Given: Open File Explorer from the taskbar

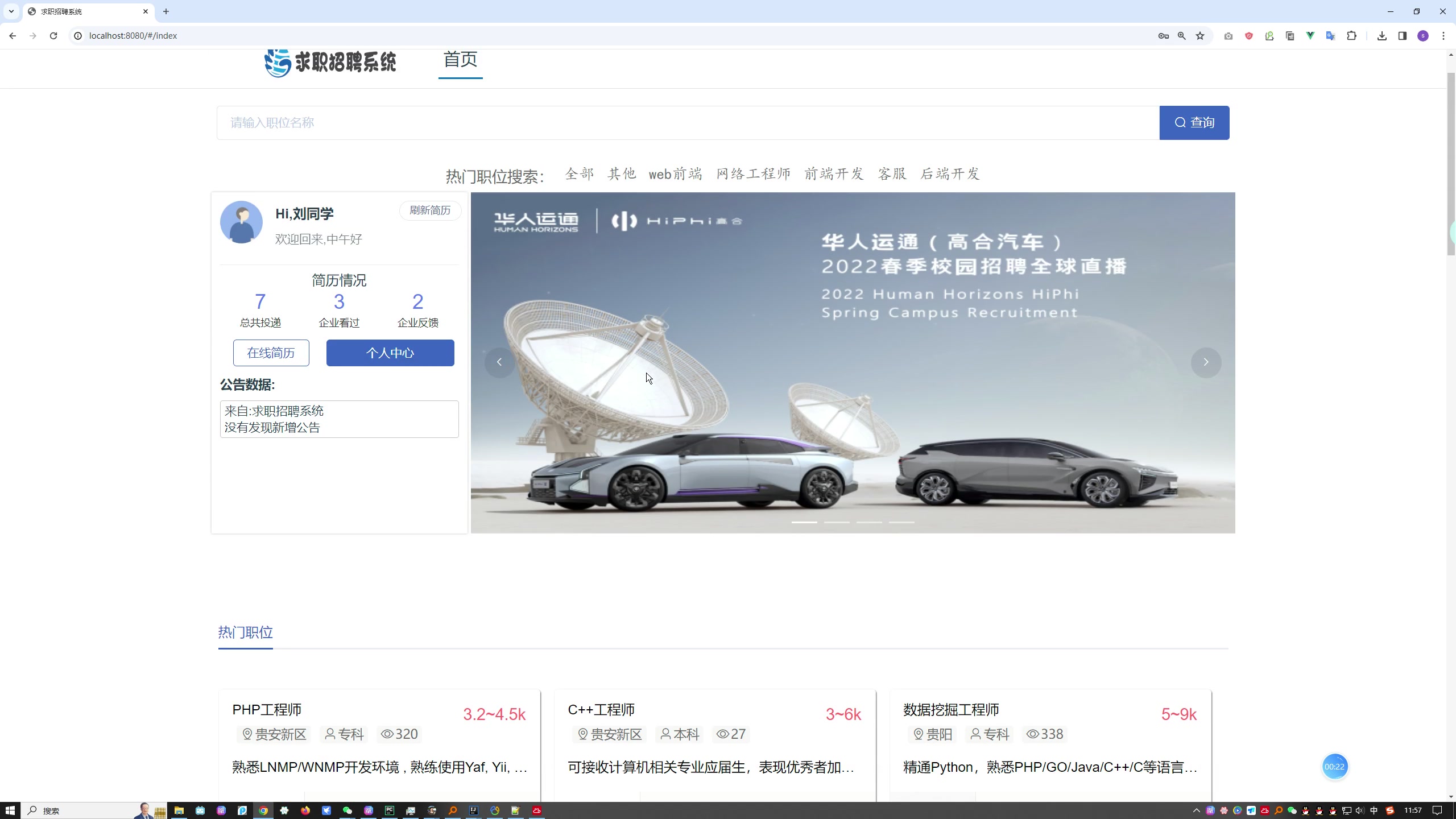Looking at the screenshot, I should pos(179,810).
